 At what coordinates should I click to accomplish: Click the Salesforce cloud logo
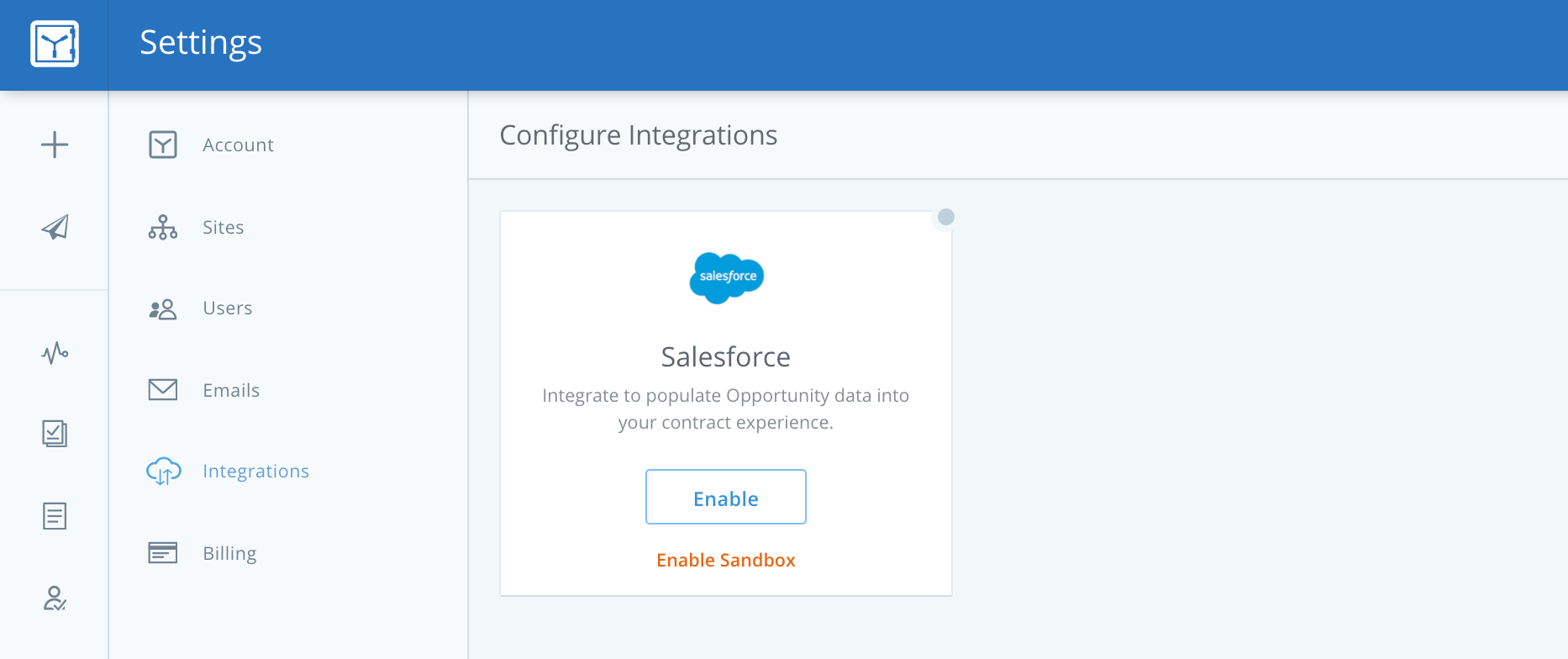tap(726, 277)
